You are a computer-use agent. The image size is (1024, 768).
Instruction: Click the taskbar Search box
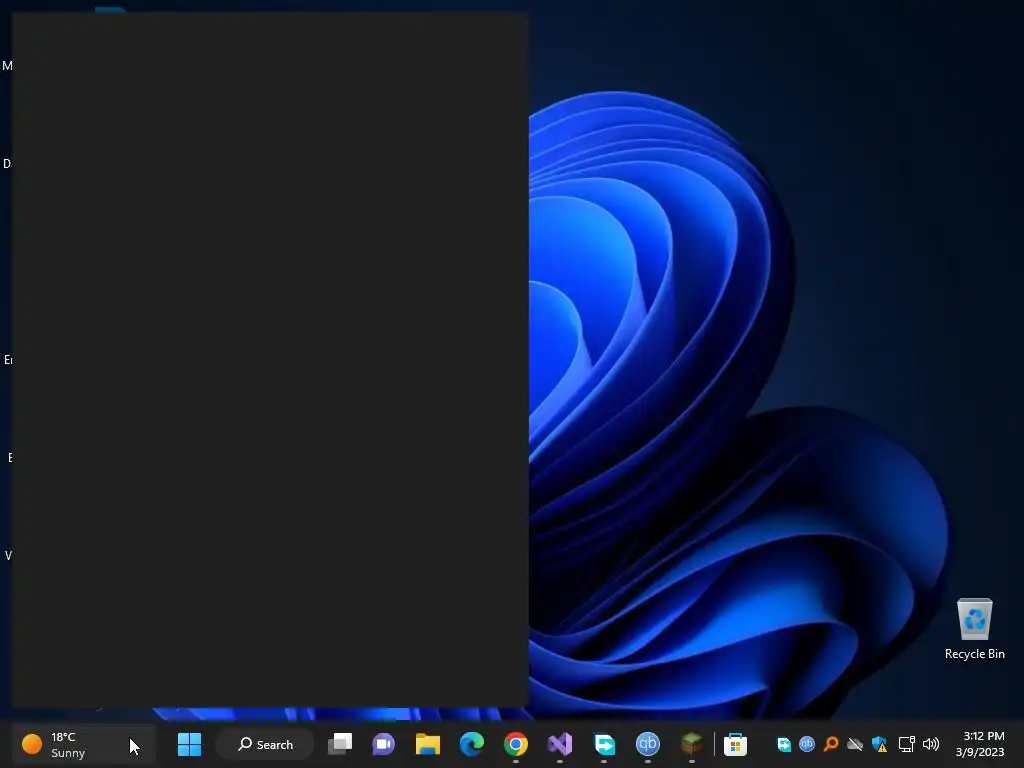[265, 744]
